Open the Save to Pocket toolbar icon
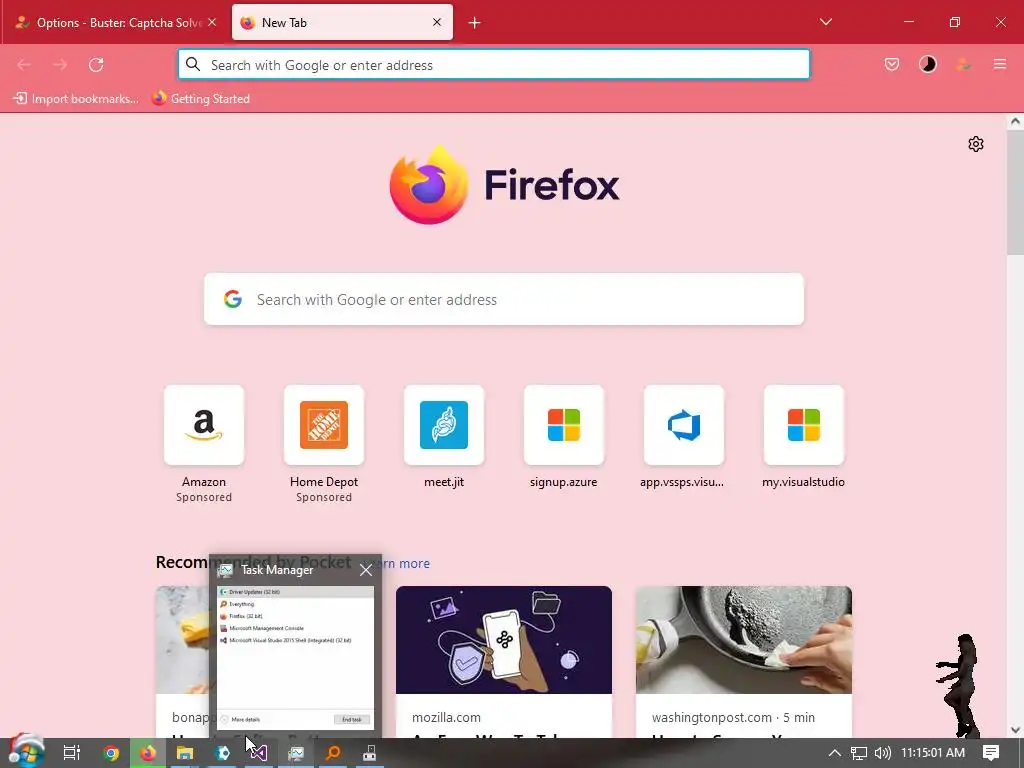 892,64
